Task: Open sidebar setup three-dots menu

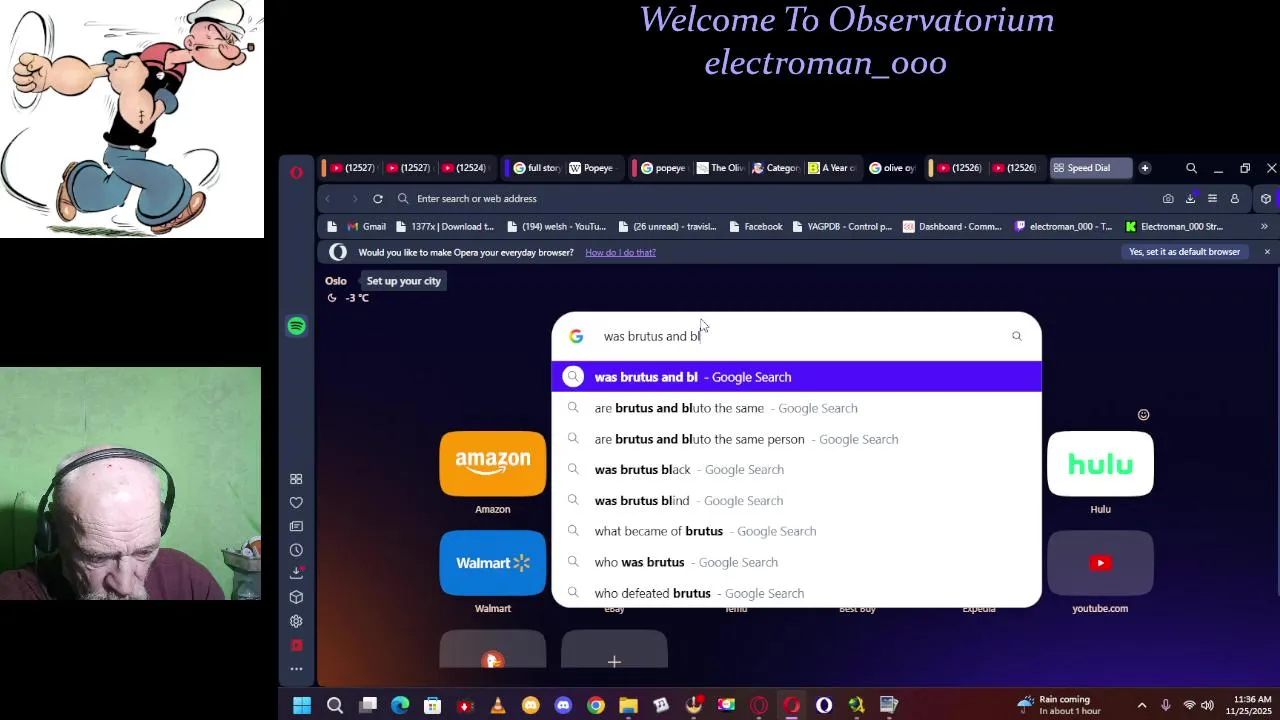Action: point(296,669)
